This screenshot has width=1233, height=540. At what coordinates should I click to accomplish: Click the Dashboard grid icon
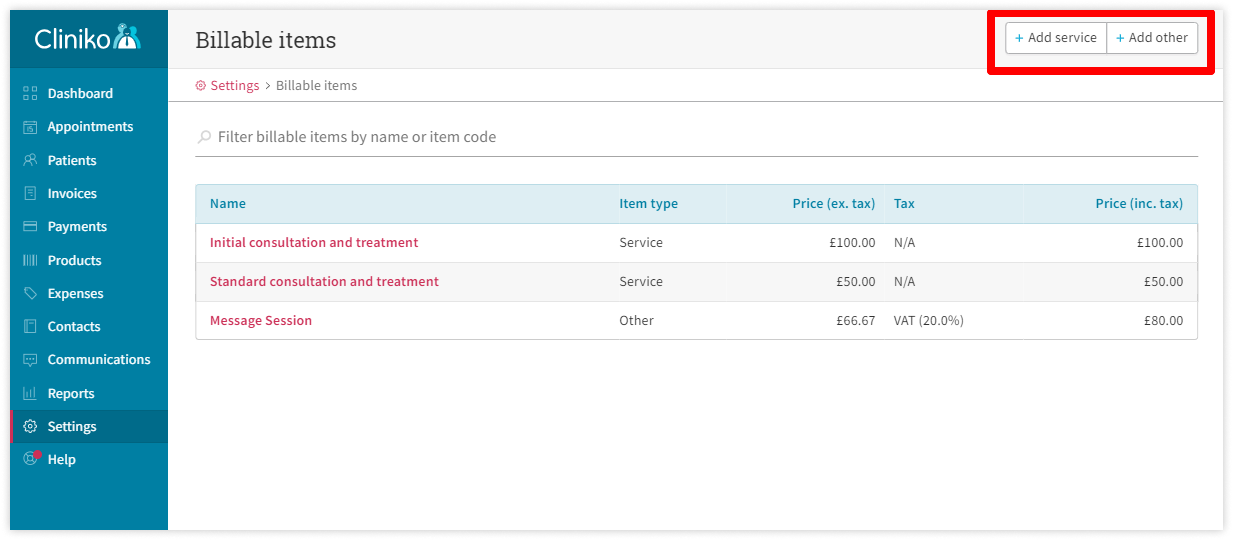coord(30,93)
